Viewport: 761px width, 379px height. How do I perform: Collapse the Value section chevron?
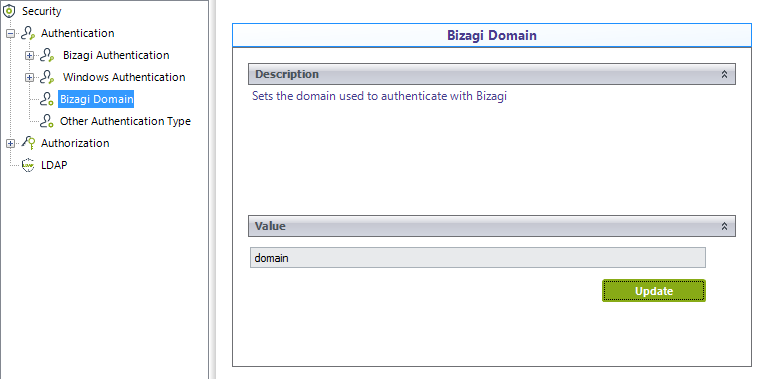[724, 226]
